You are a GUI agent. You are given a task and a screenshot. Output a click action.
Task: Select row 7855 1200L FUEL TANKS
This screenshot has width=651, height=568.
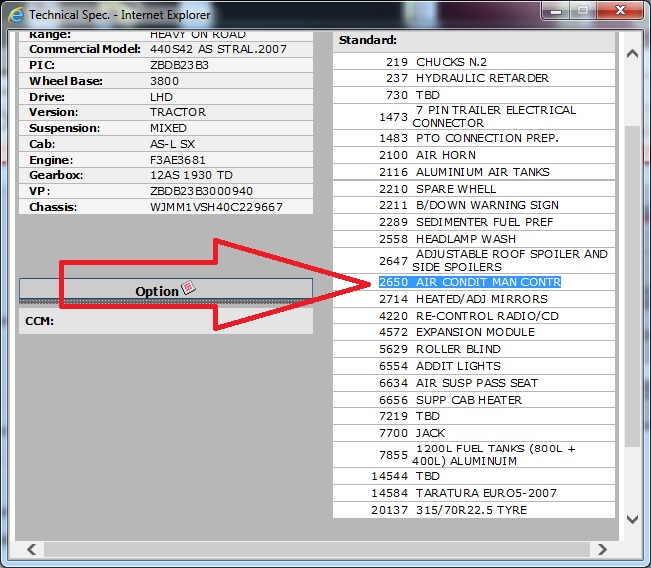[x=474, y=455]
